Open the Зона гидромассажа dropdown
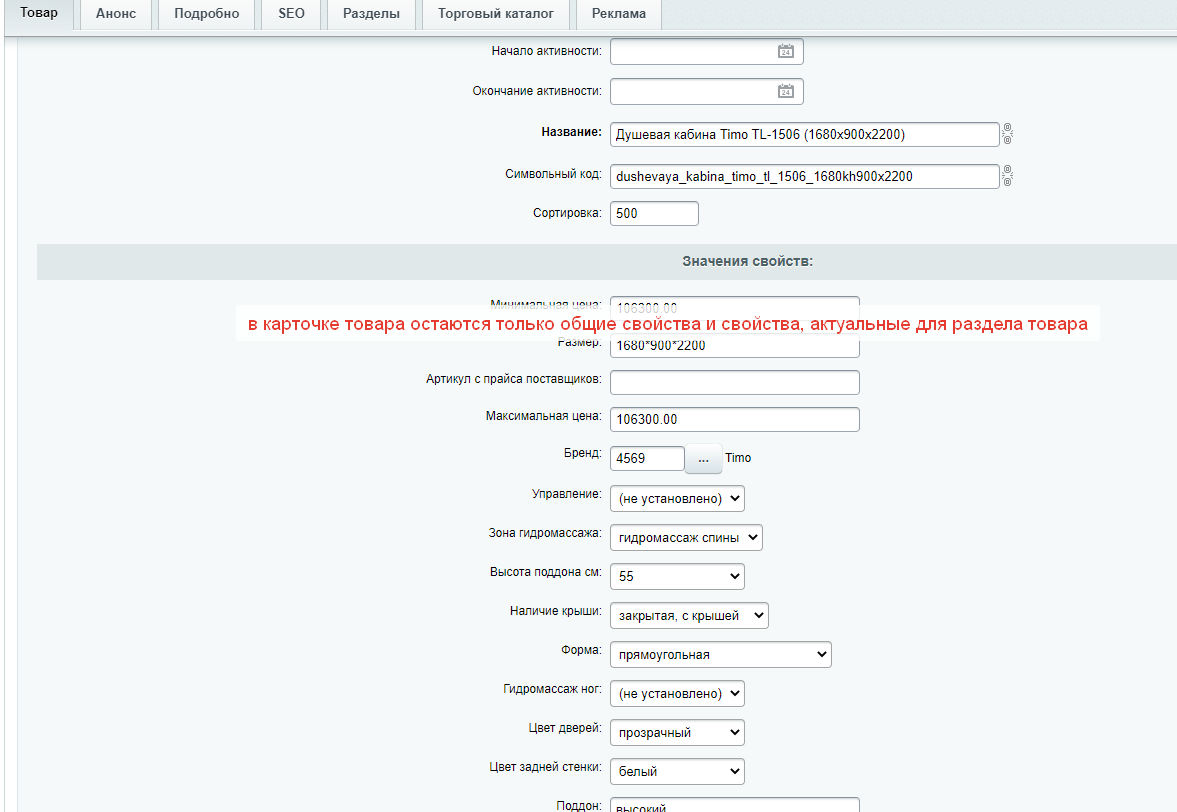This screenshot has height=812, width=1177. coord(686,537)
